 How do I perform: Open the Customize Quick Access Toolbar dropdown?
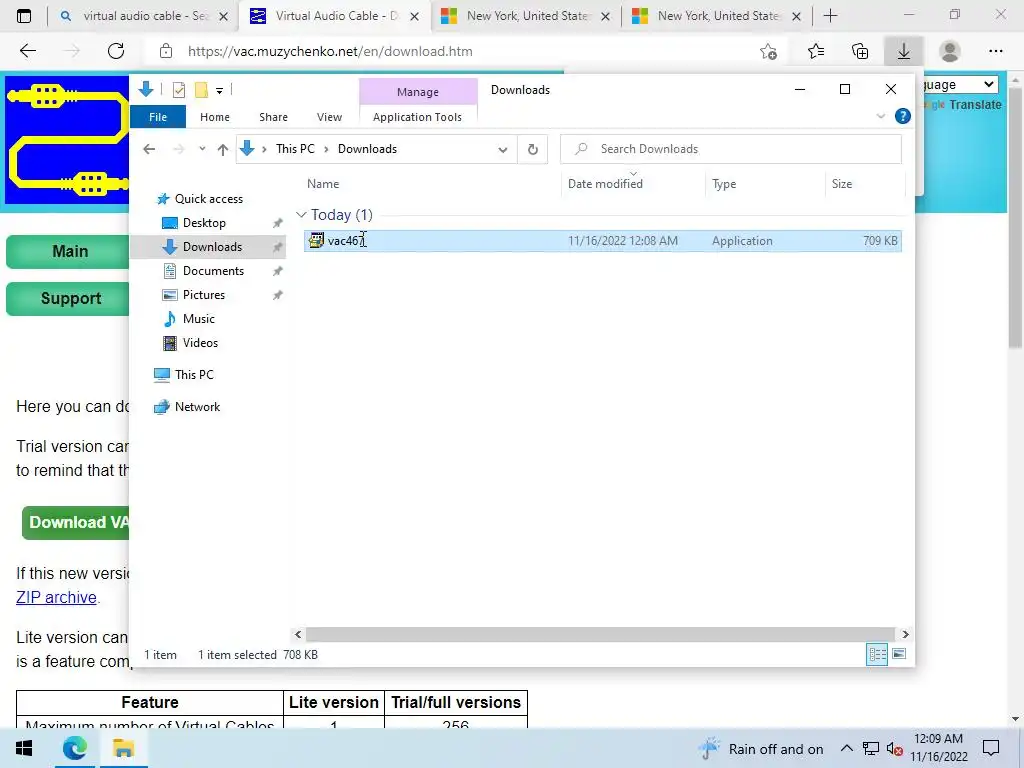(219, 91)
